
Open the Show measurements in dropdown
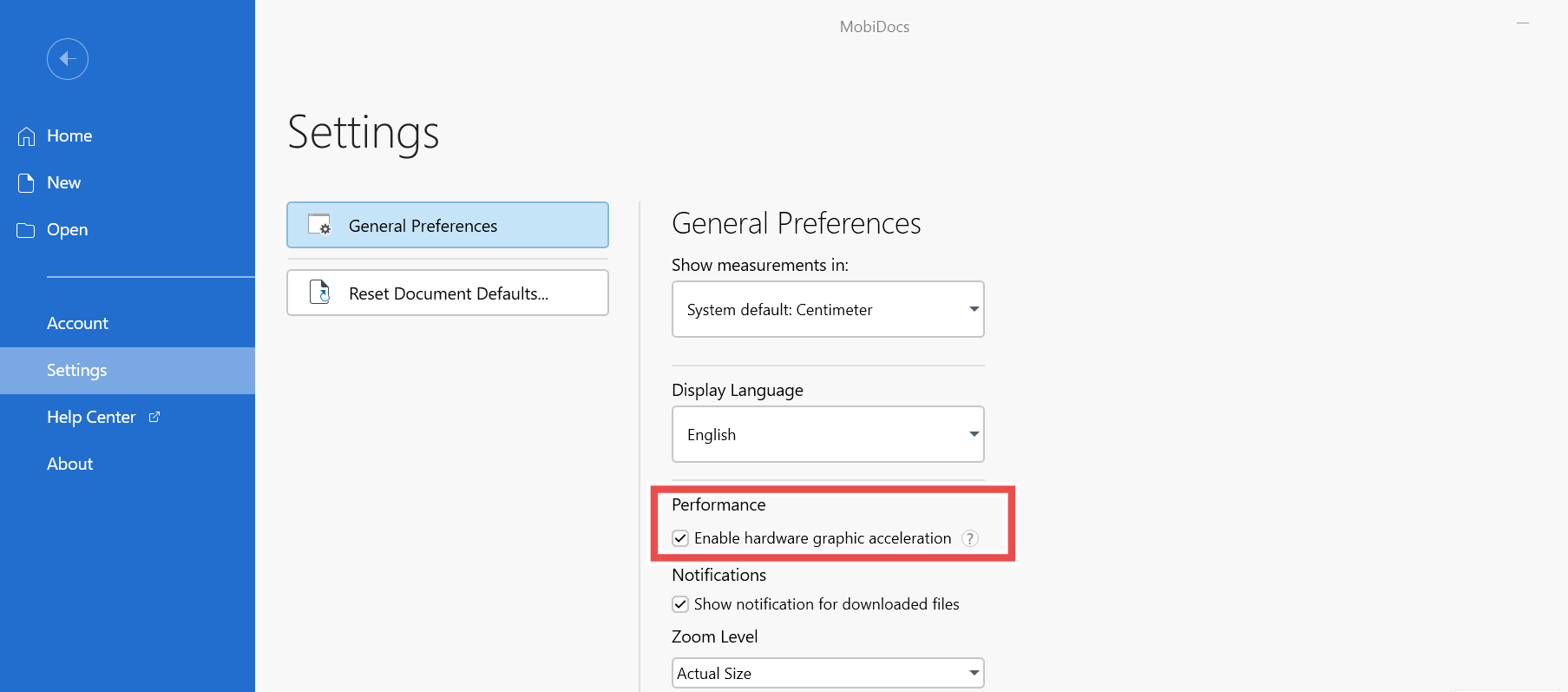pyautogui.click(x=828, y=309)
